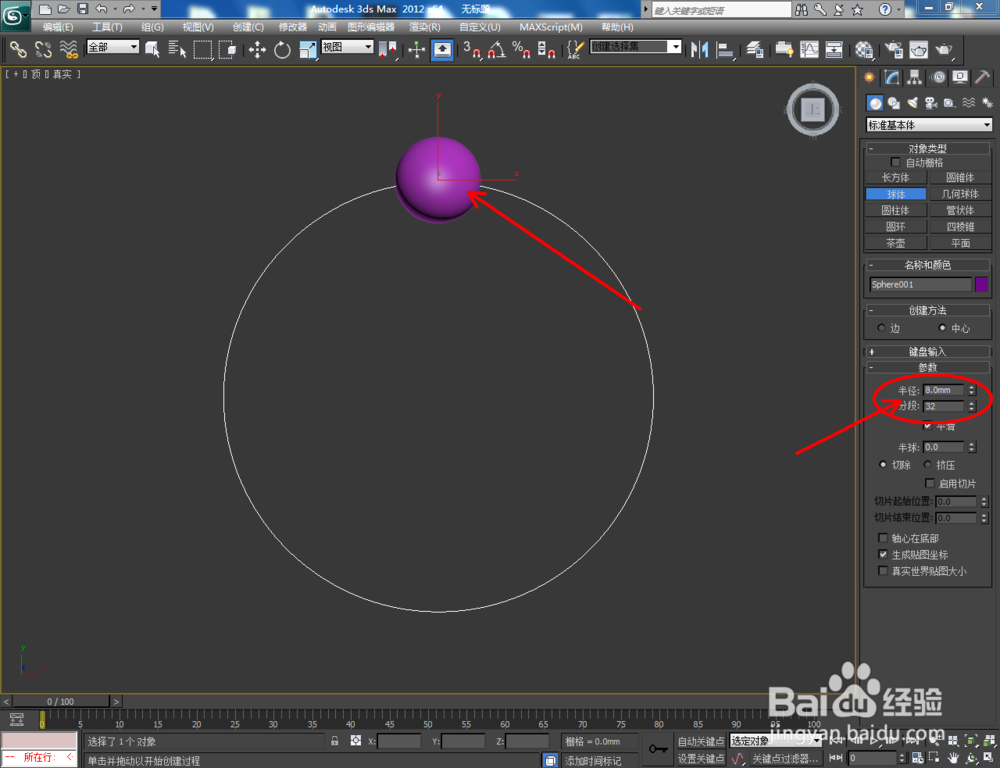Open the Select by Name dialog icon
The height and width of the screenshot is (768, 1000).
pyautogui.click(x=178, y=49)
